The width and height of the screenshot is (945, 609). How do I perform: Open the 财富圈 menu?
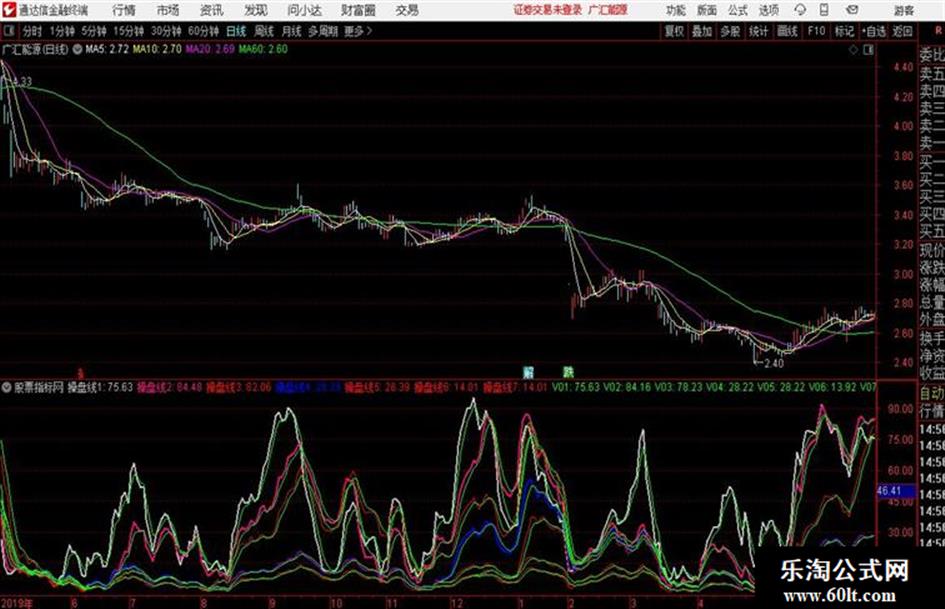(358, 10)
